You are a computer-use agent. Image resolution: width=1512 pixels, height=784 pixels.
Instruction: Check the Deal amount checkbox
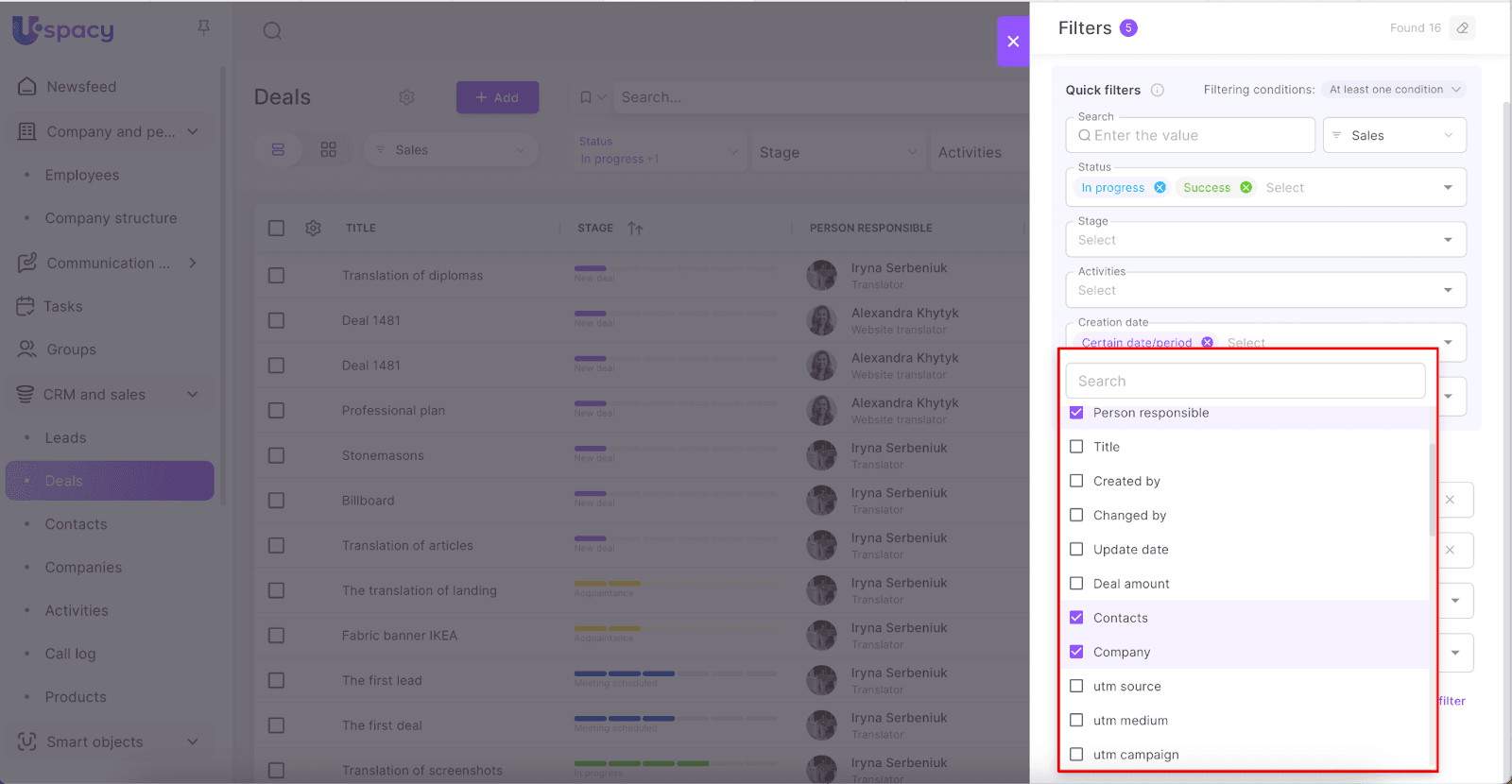tap(1076, 584)
